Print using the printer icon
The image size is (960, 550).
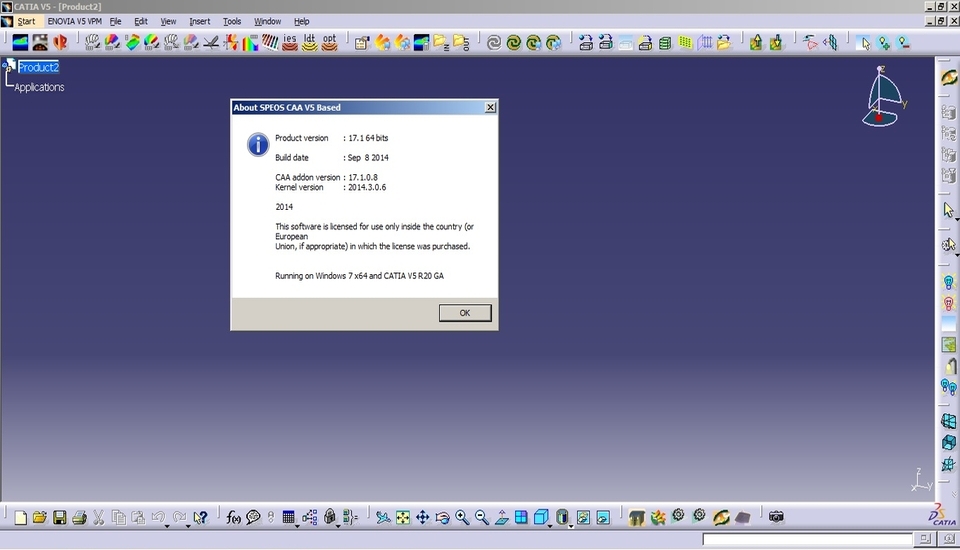point(79,518)
